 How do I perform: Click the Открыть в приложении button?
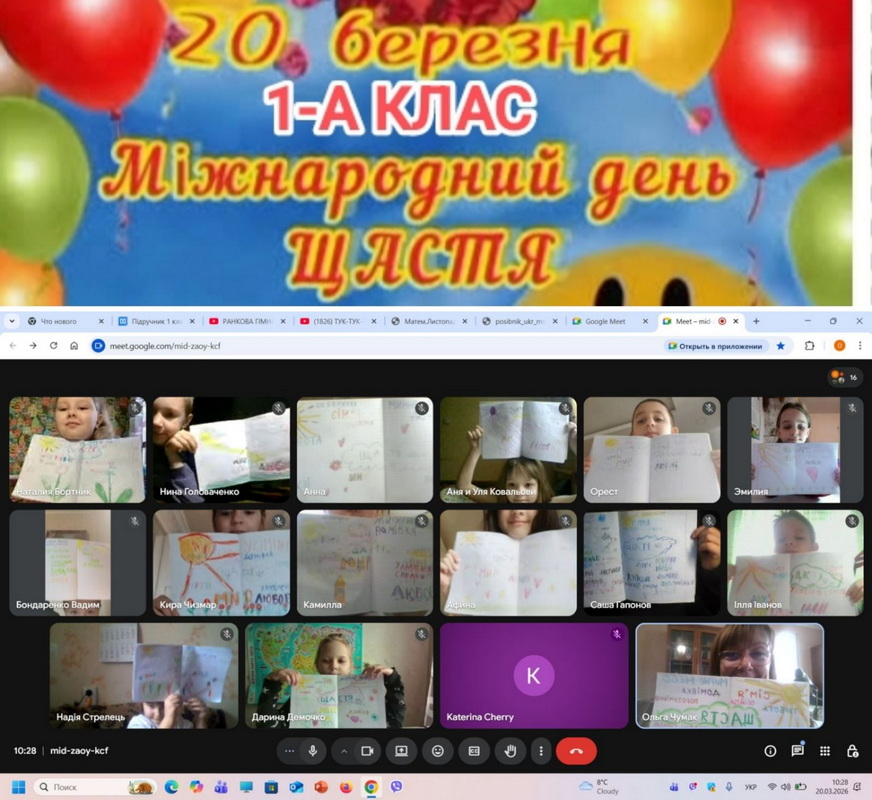(x=716, y=346)
